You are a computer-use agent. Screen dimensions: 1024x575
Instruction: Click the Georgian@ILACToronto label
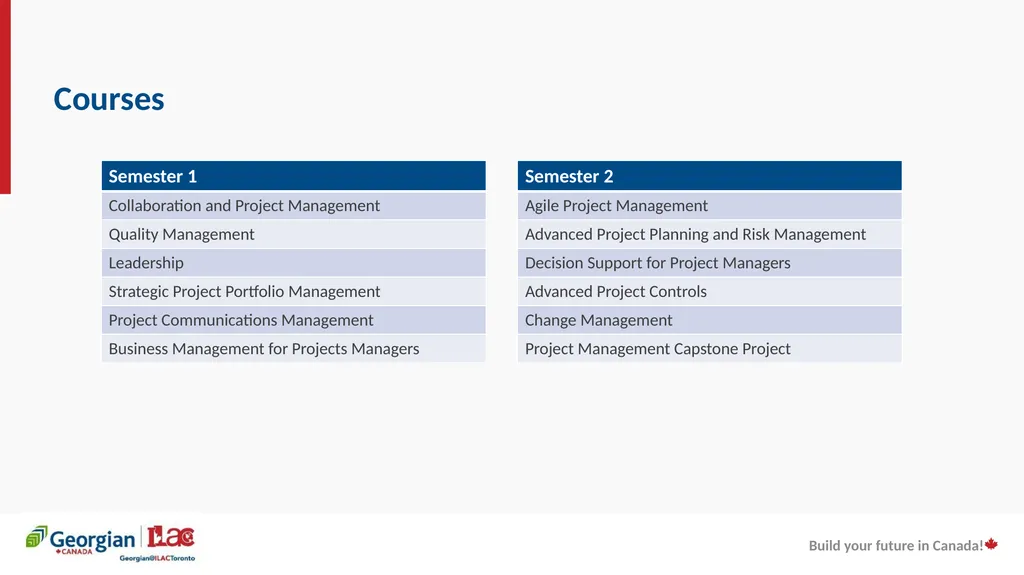(x=157, y=558)
